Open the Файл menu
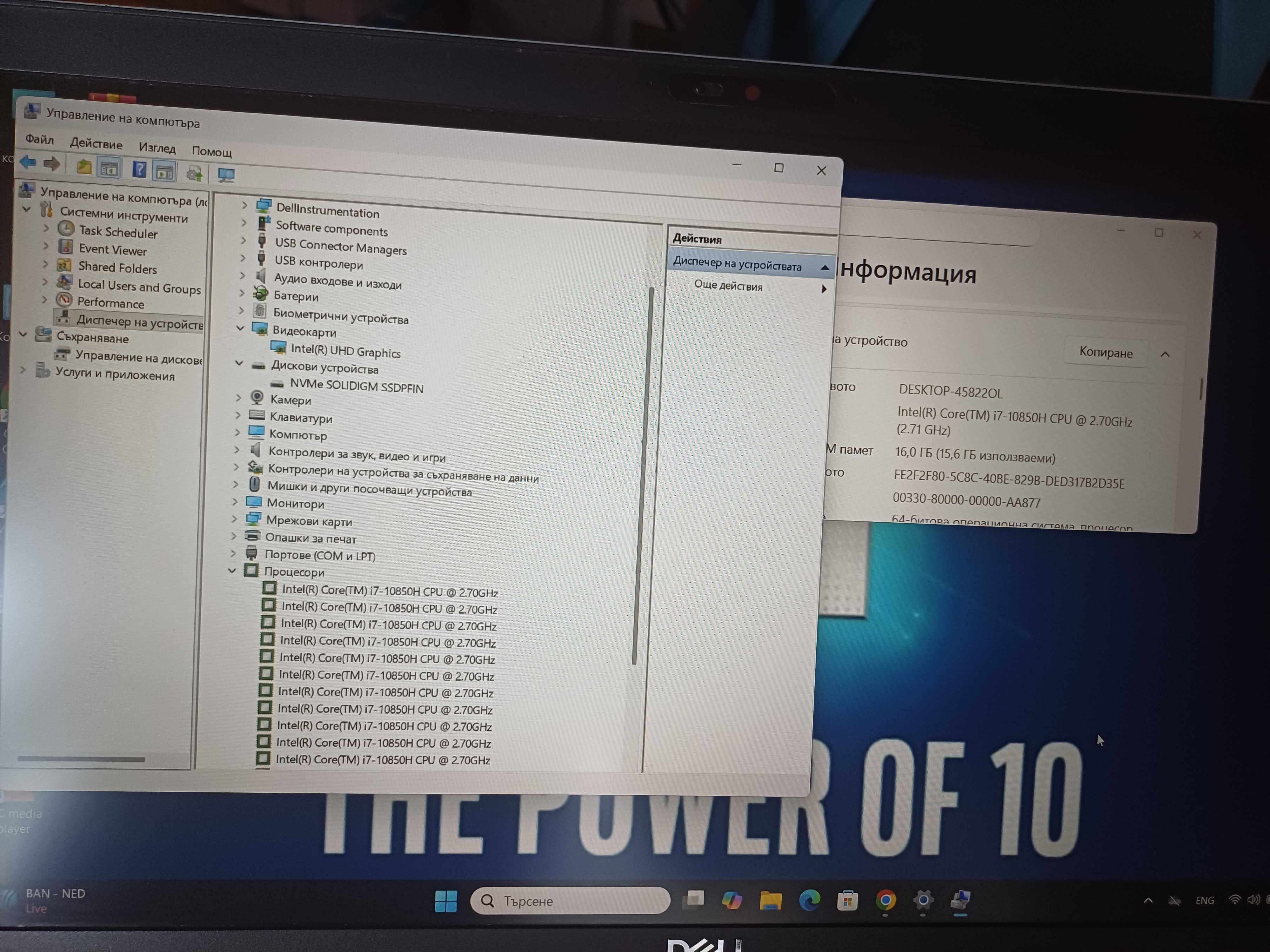 (39, 139)
